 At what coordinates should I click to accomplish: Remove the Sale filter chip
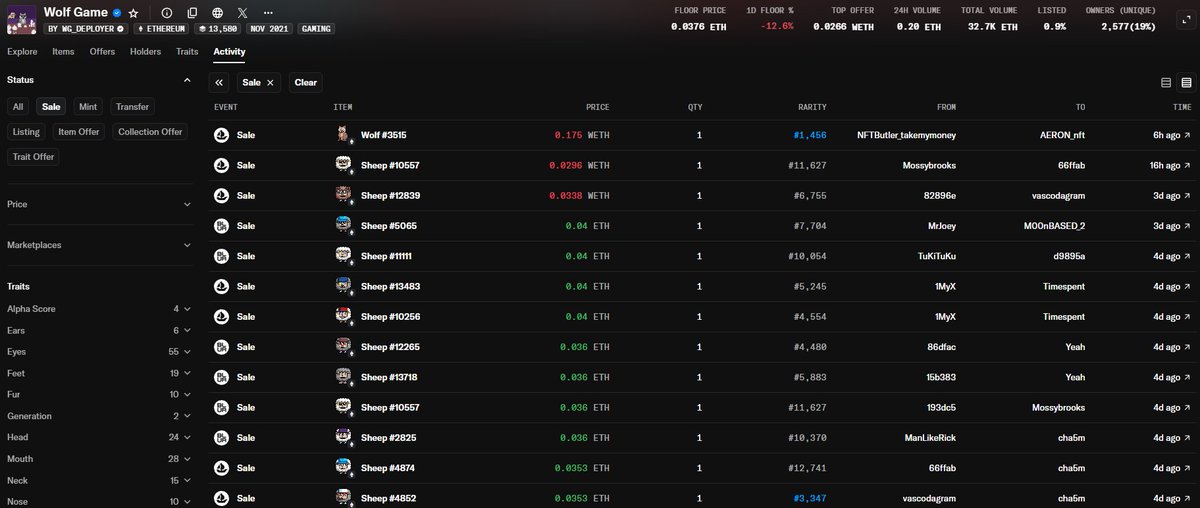tap(270, 82)
